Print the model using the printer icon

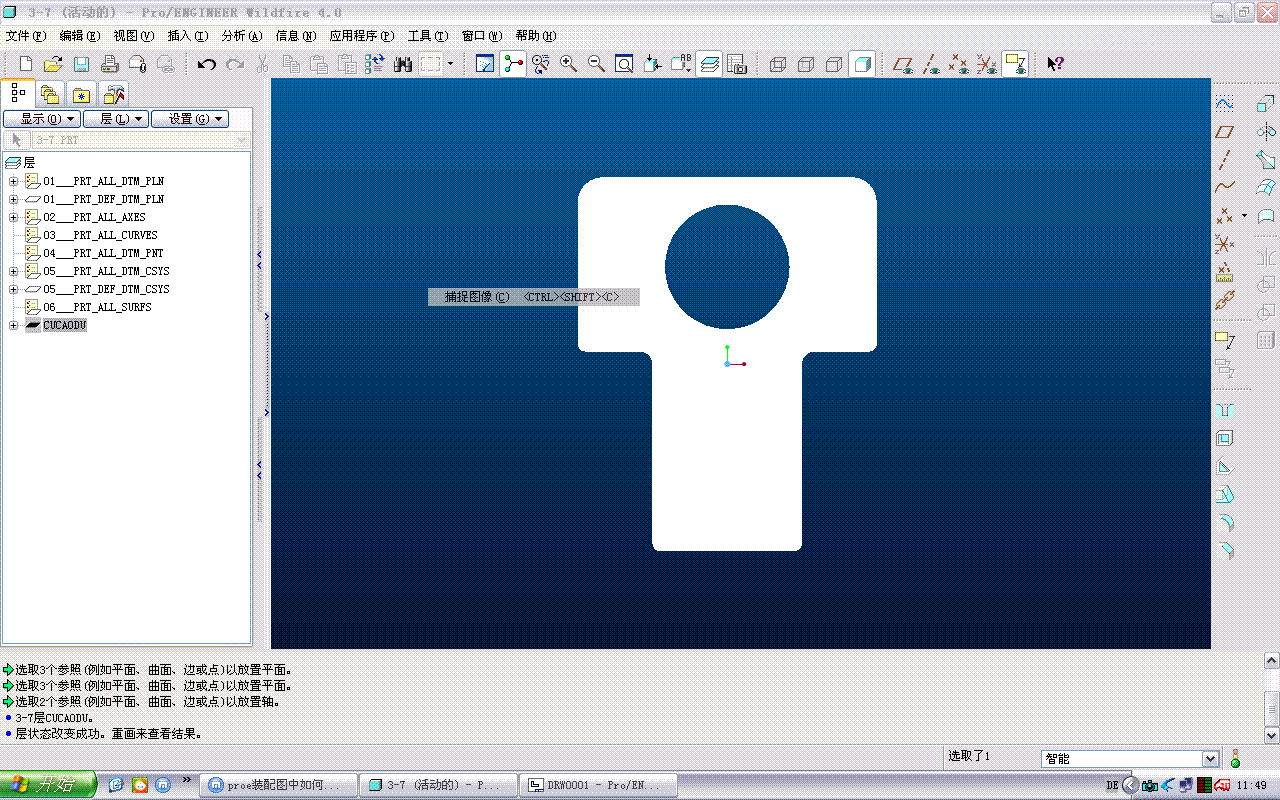click(110, 64)
